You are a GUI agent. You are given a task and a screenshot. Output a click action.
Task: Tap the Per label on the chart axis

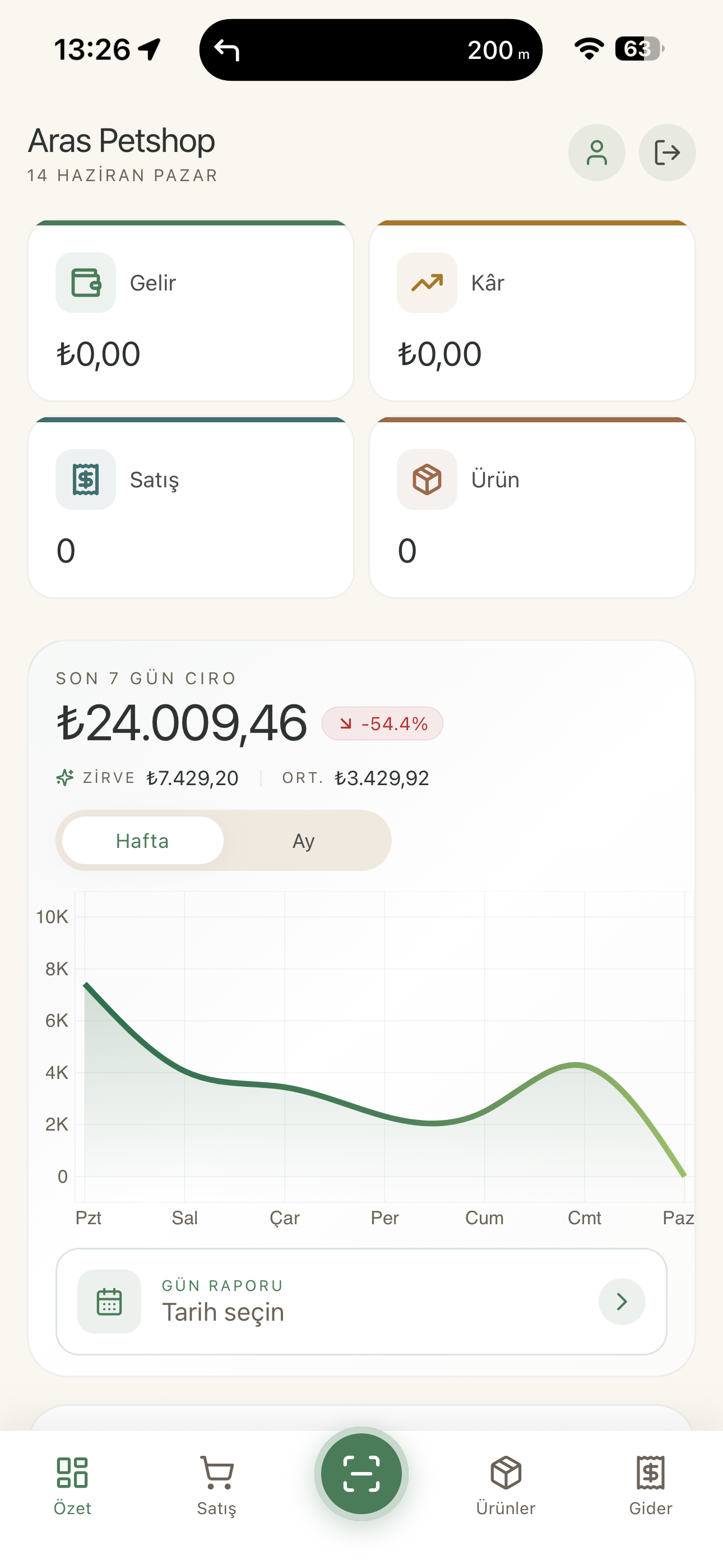coord(384,1218)
